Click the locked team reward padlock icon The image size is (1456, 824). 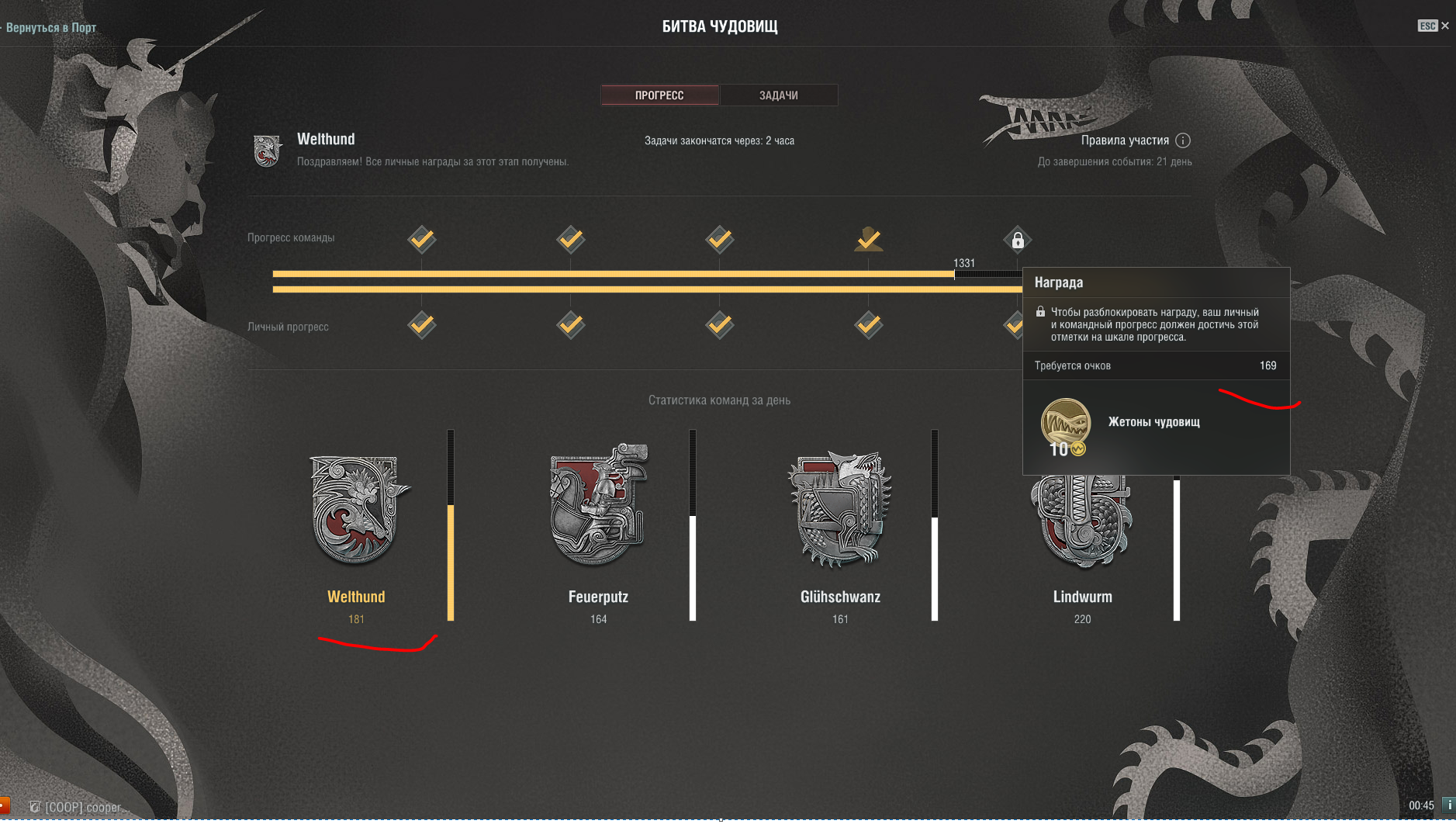[x=1018, y=240]
